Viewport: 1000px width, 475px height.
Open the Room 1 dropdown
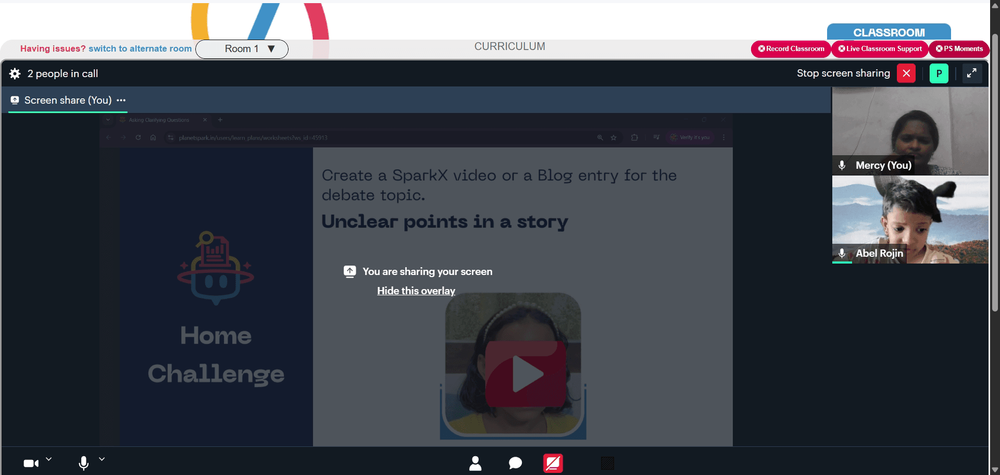point(242,49)
